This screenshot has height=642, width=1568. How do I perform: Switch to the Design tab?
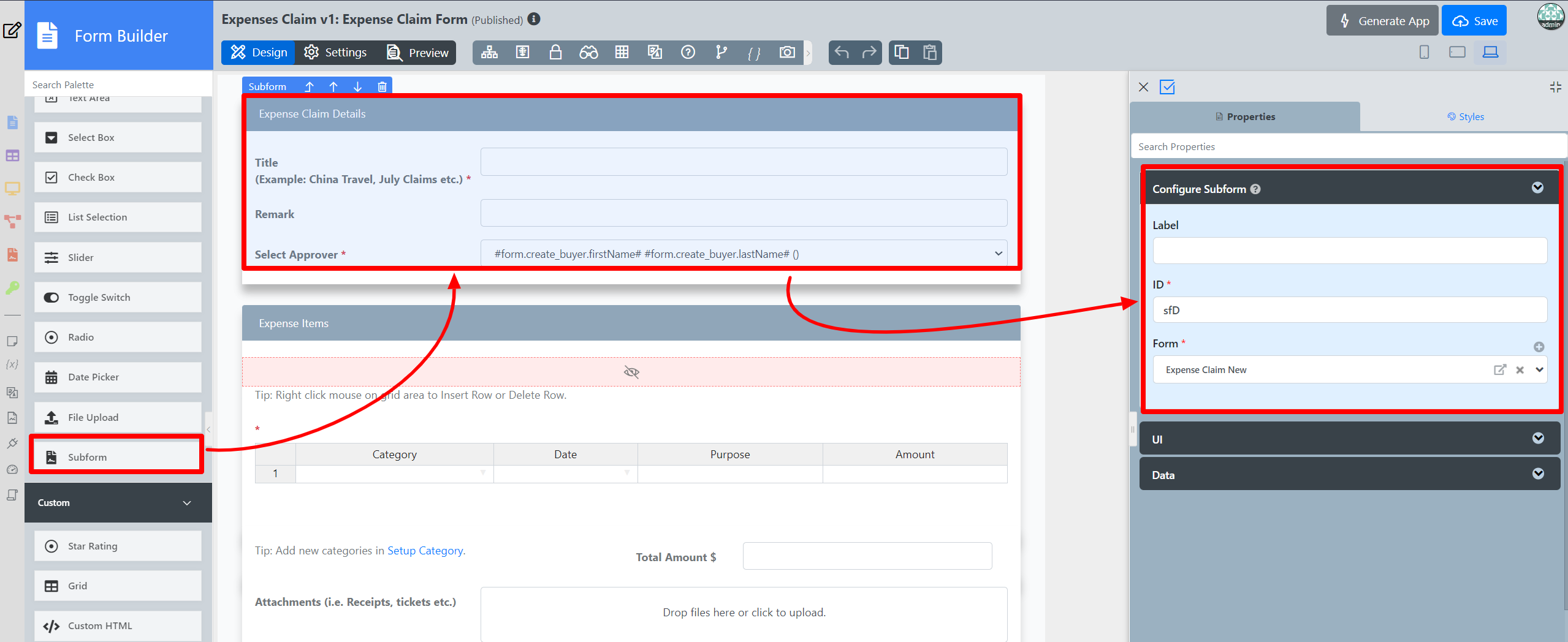coord(258,53)
